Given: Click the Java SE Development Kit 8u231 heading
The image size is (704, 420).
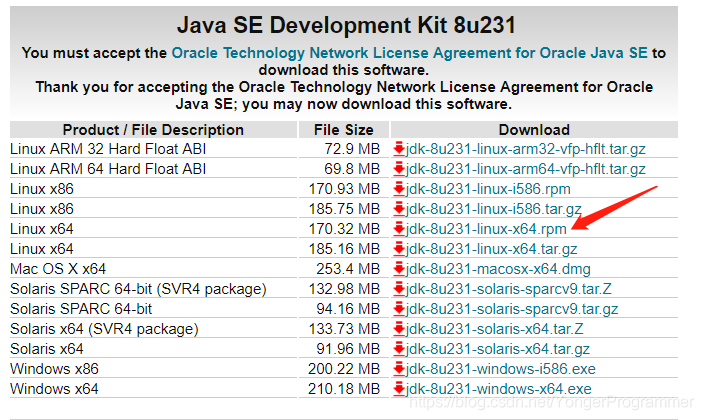Looking at the screenshot, I should [346, 25].
